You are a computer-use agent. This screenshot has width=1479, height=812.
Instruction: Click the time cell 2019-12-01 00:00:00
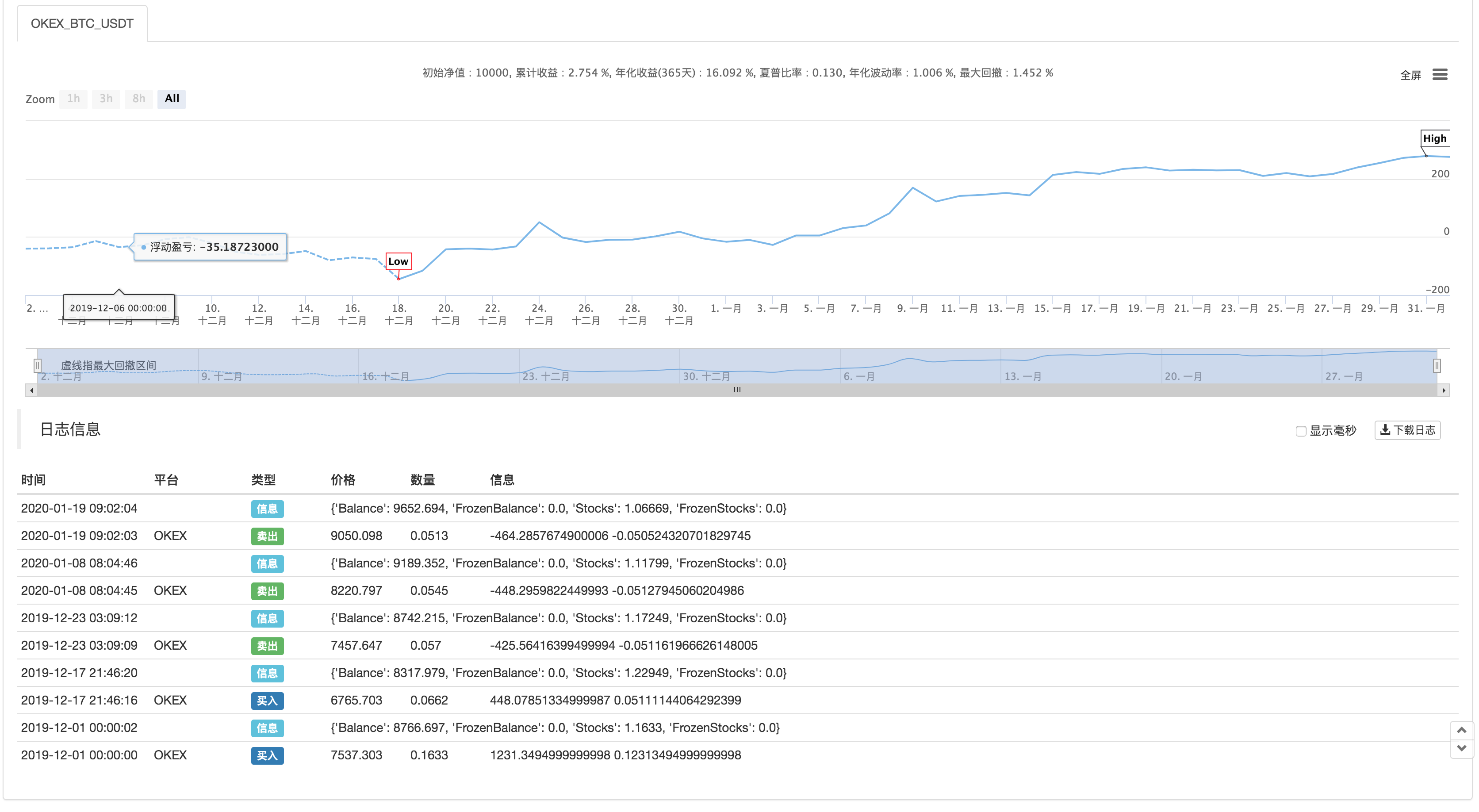click(79, 755)
